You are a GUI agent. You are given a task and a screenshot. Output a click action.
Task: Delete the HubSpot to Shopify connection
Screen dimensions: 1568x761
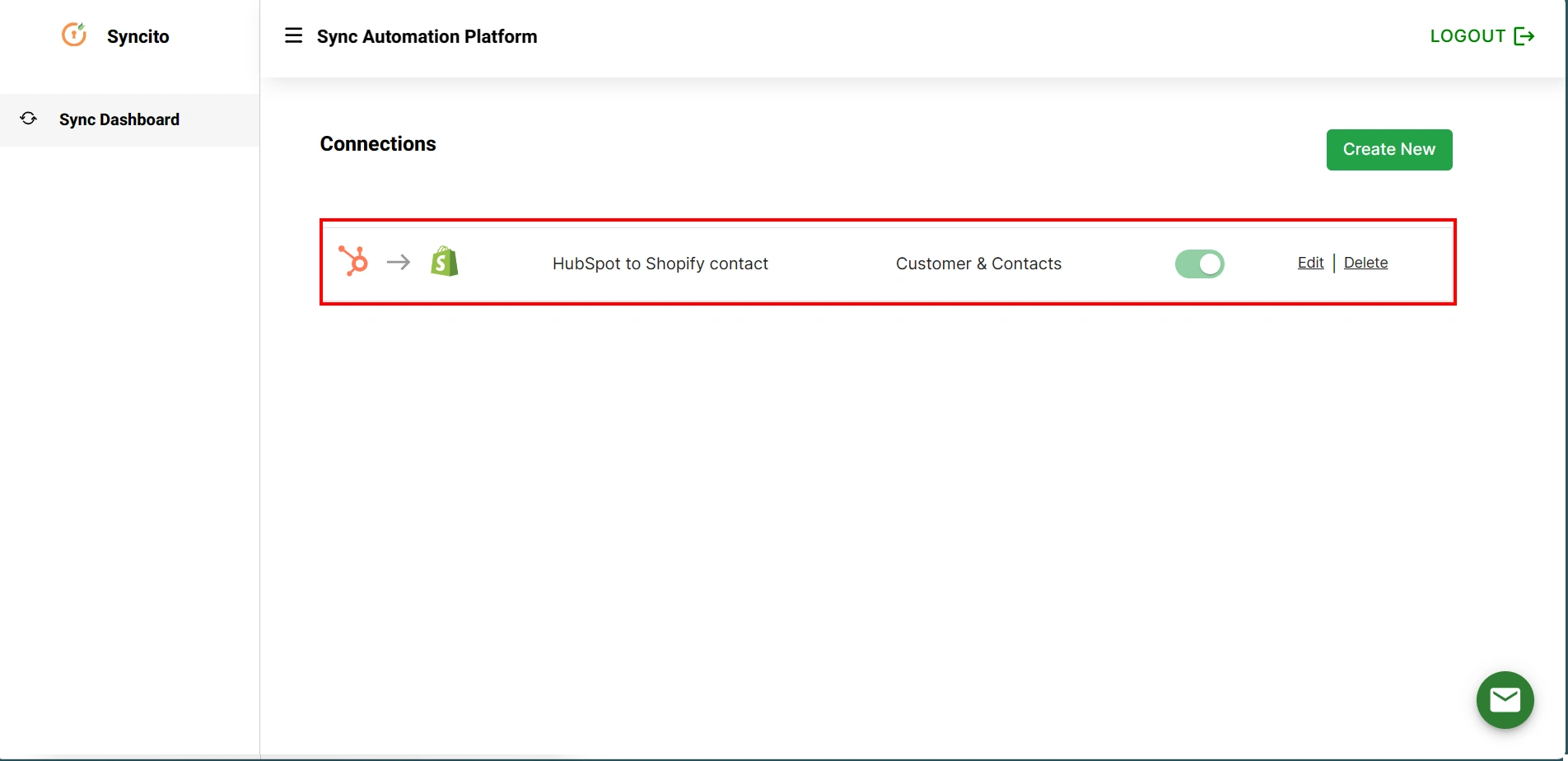[1365, 262]
